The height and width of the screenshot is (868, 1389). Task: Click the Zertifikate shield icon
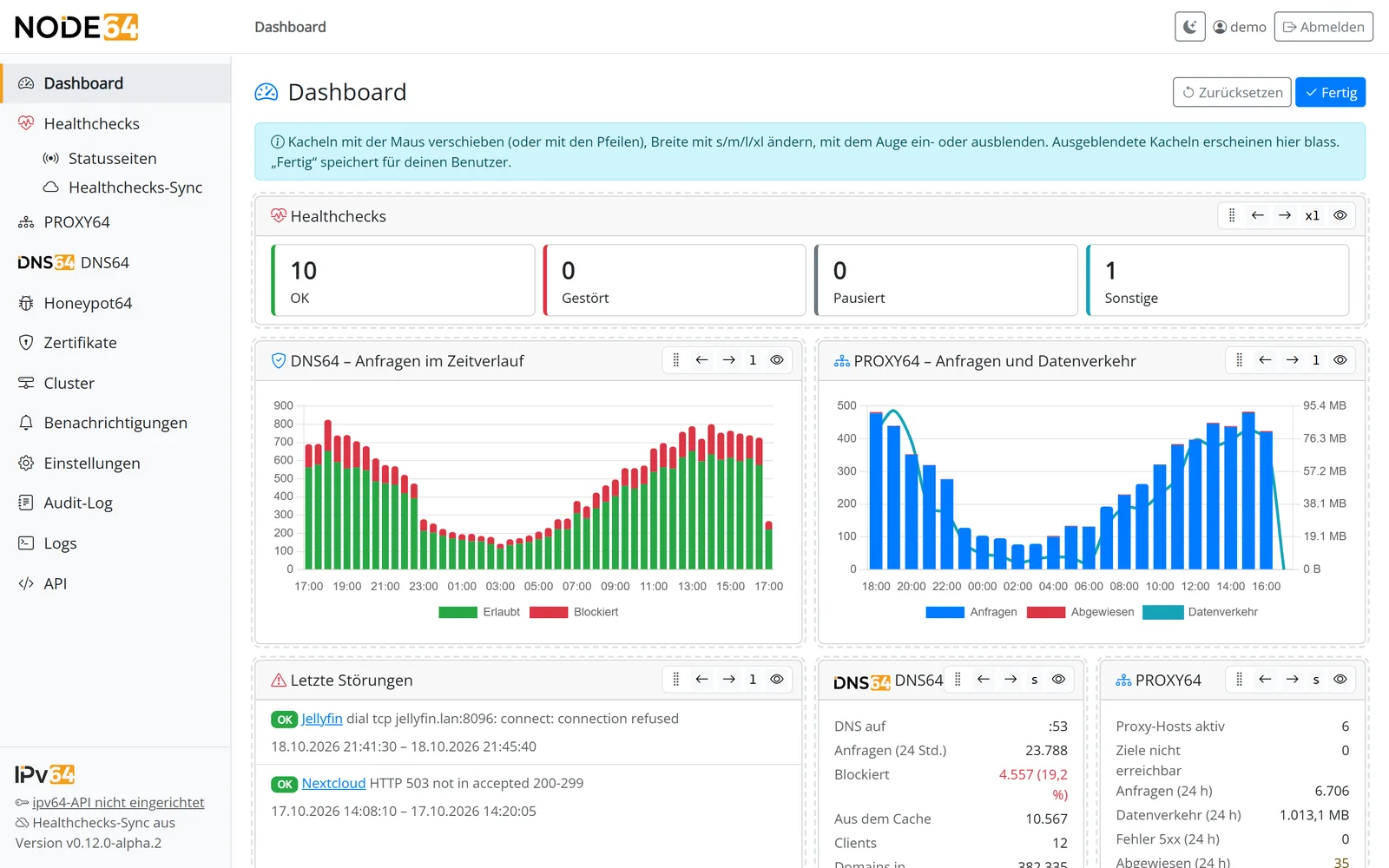pos(26,343)
